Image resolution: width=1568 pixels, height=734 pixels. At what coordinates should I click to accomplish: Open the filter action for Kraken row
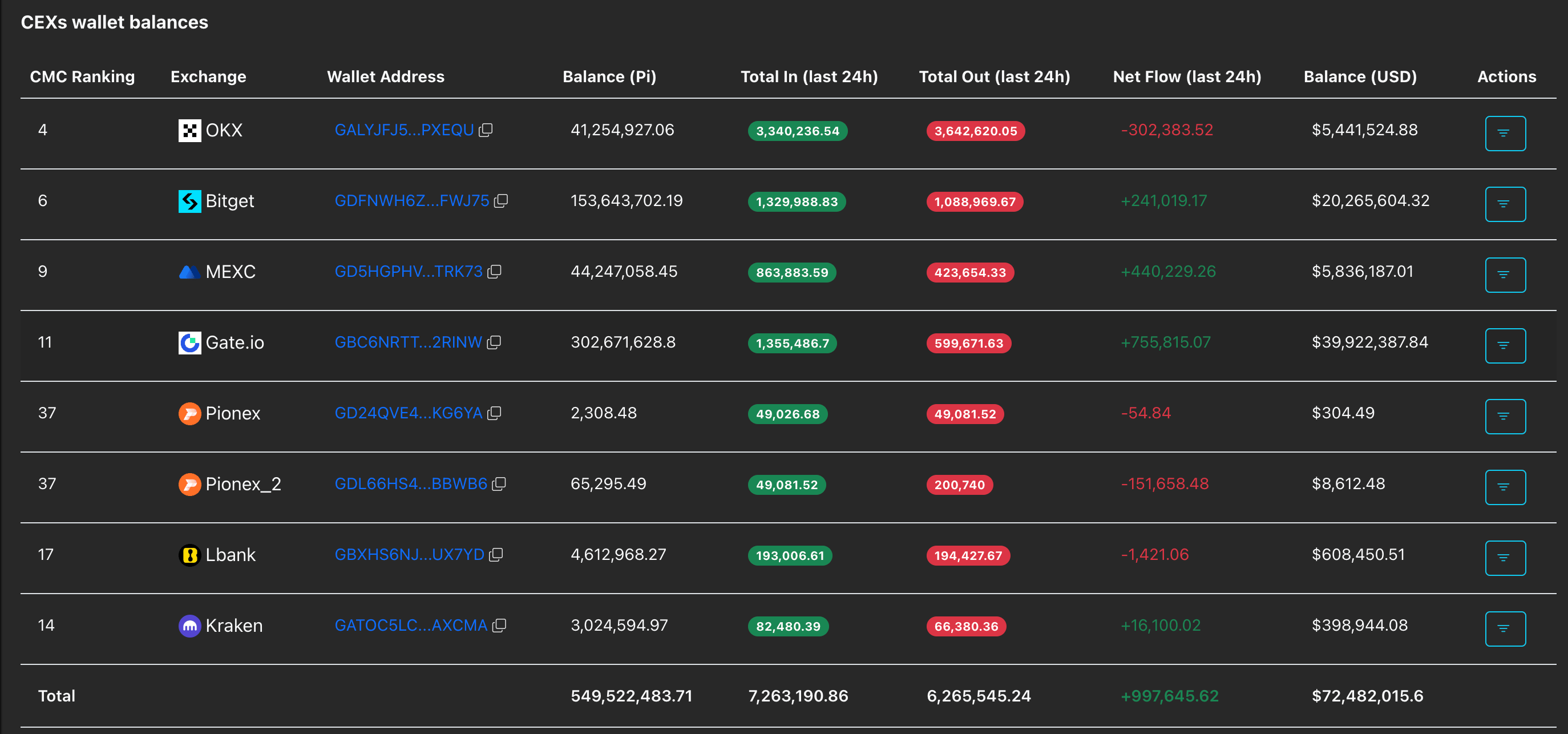(x=1505, y=629)
